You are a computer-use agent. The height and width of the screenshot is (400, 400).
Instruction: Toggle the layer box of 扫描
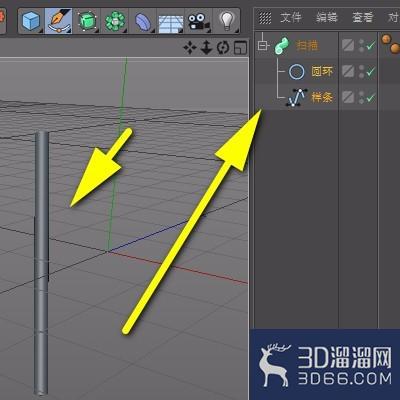[x=348, y=45]
